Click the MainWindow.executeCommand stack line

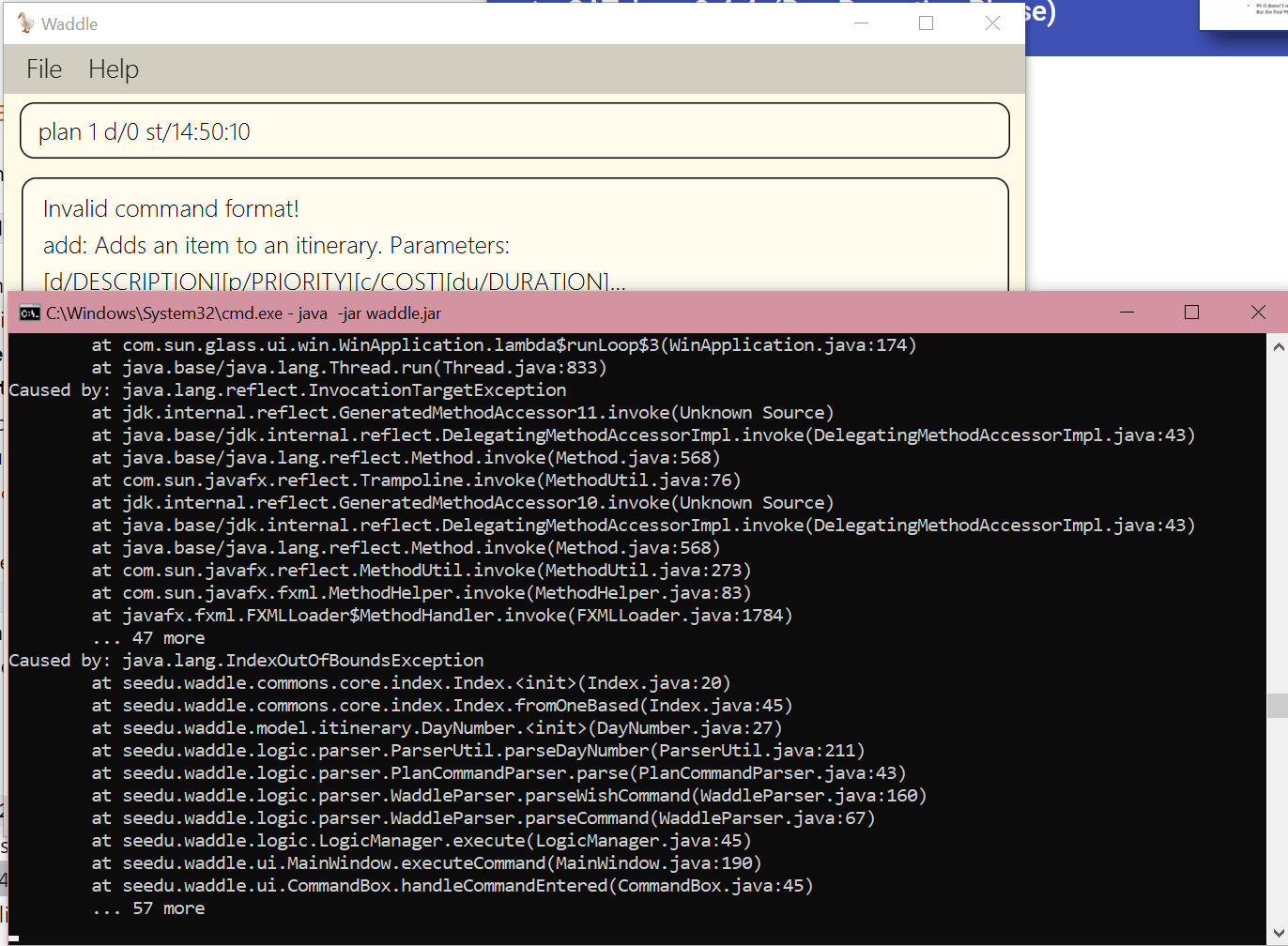(x=427, y=863)
